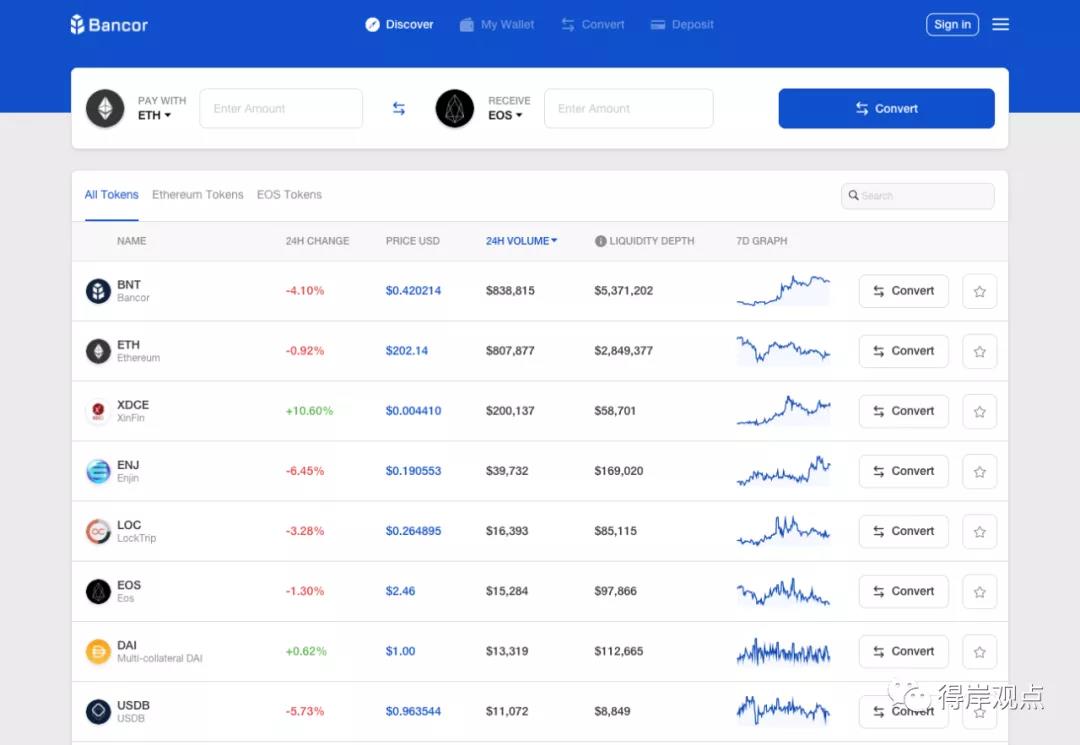
Task: Click BNT liquidity depth $5,371,202
Action: coord(623,291)
